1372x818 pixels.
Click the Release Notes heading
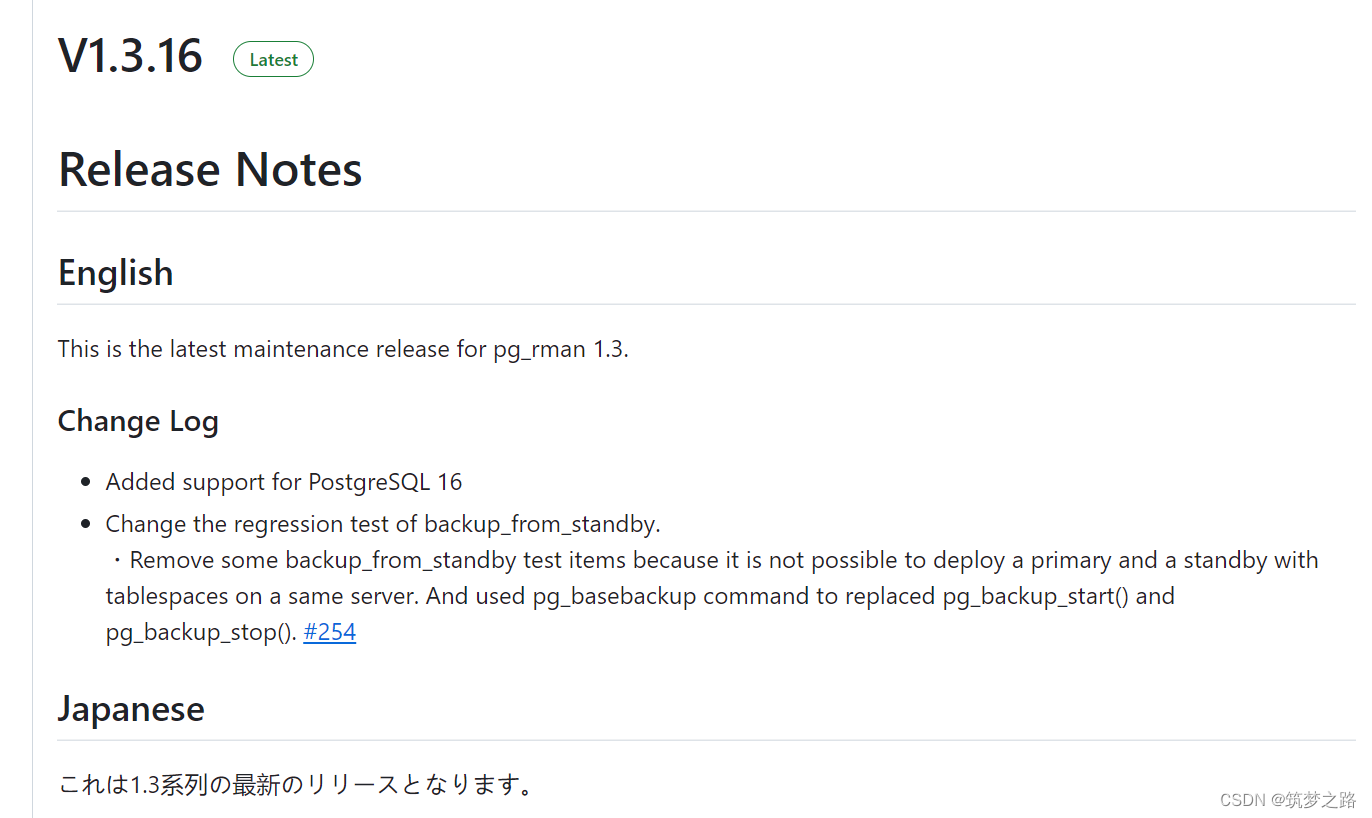pos(210,169)
